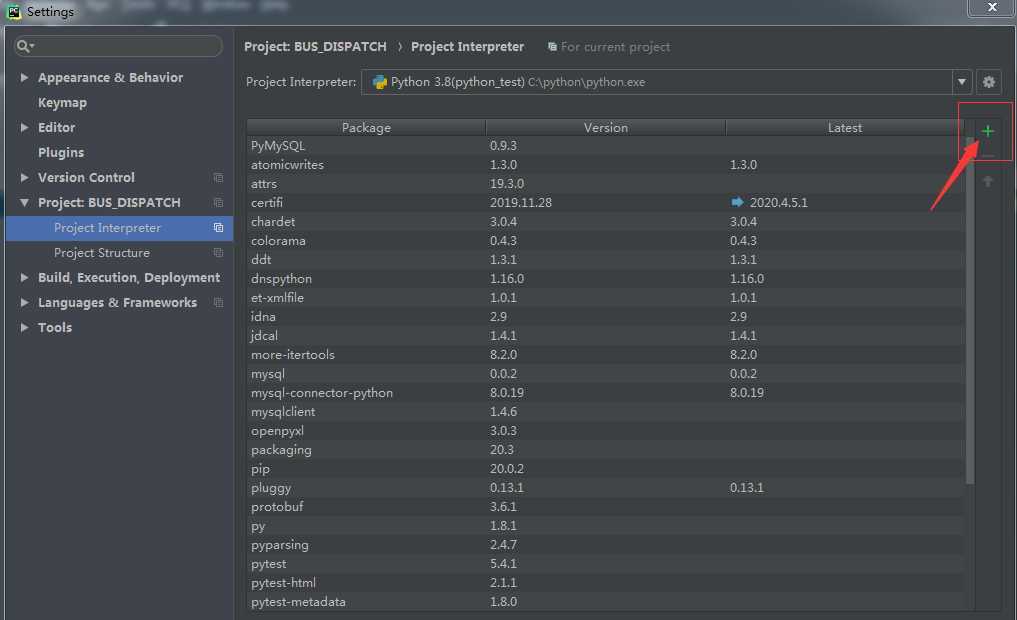Select the pip package row
1017x620 pixels.
pyautogui.click(x=605, y=469)
